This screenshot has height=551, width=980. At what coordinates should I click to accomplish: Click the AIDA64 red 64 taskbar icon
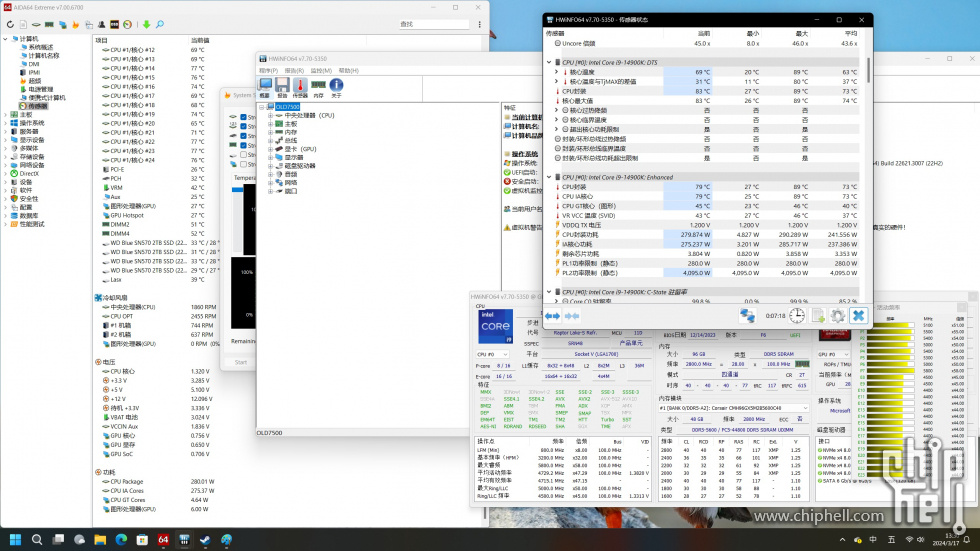163,540
